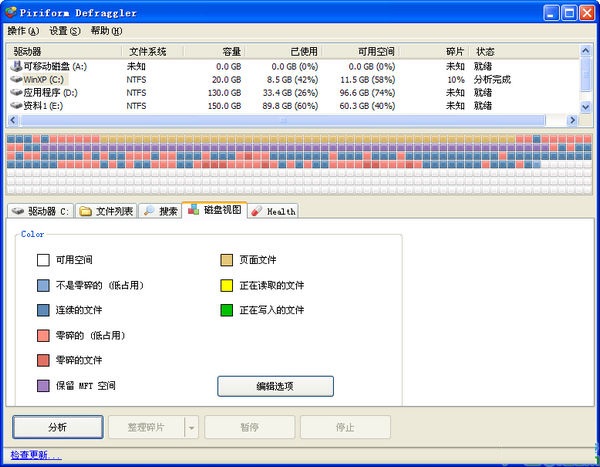This screenshot has height=467, width=600.
Task: Click drive list scroll up arrow
Action: (x=585, y=51)
